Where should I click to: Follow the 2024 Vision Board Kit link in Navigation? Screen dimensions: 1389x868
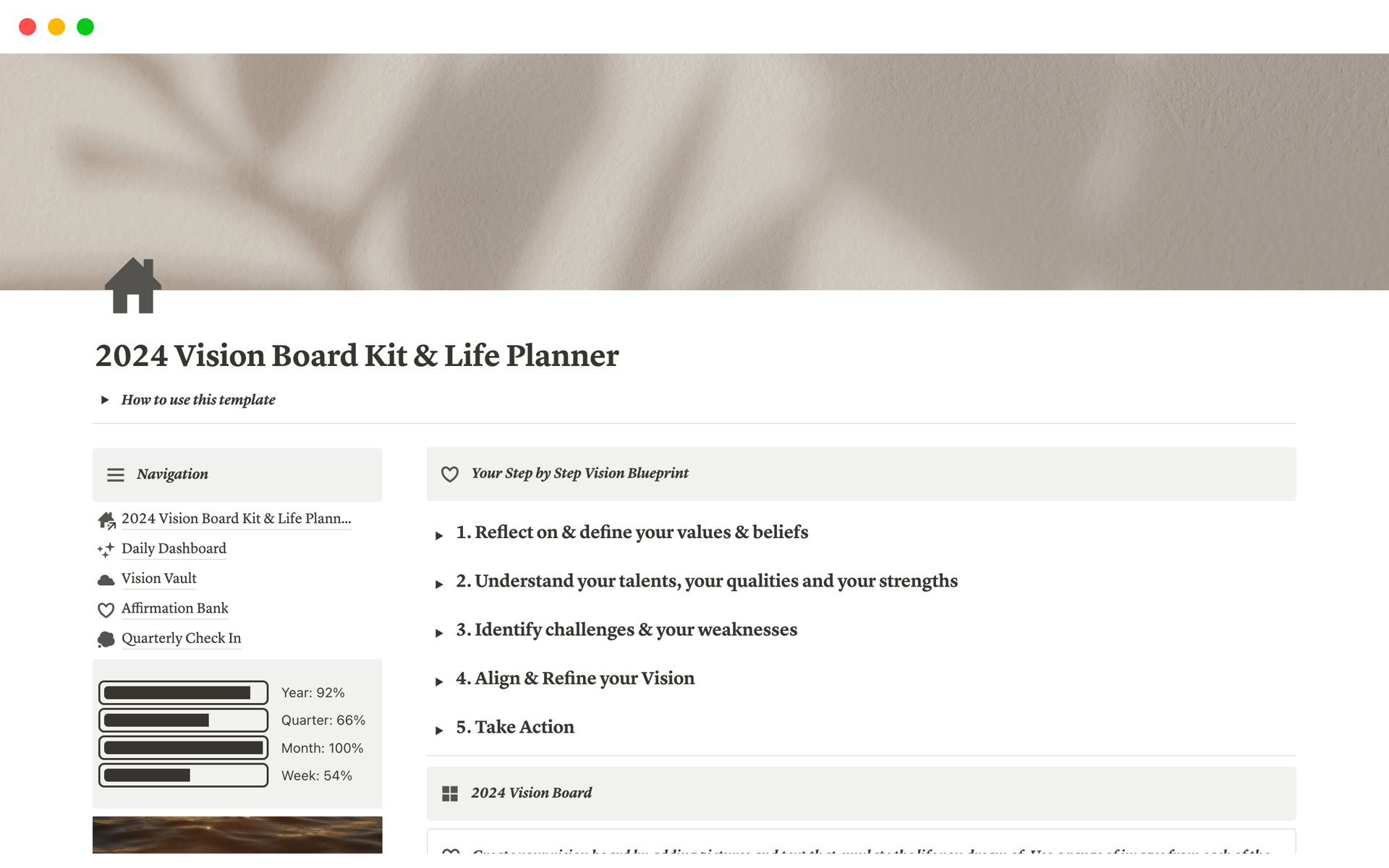(x=236, y=519)
